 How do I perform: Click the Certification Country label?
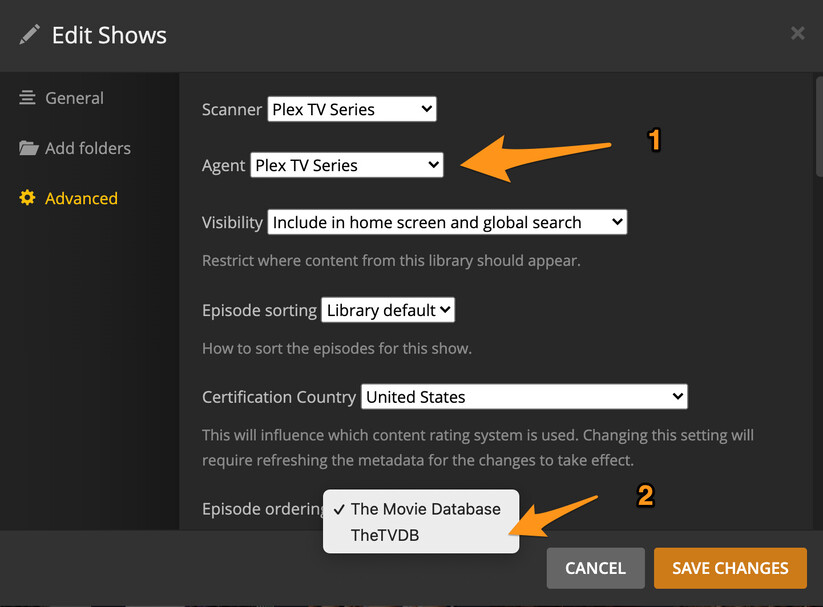(279, 397)
